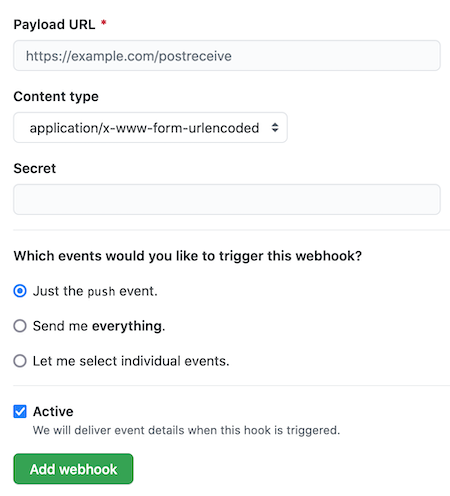Click the Payload URL input field
The image size is (450, 496).
pyautogui.click(x=227, y=55)
